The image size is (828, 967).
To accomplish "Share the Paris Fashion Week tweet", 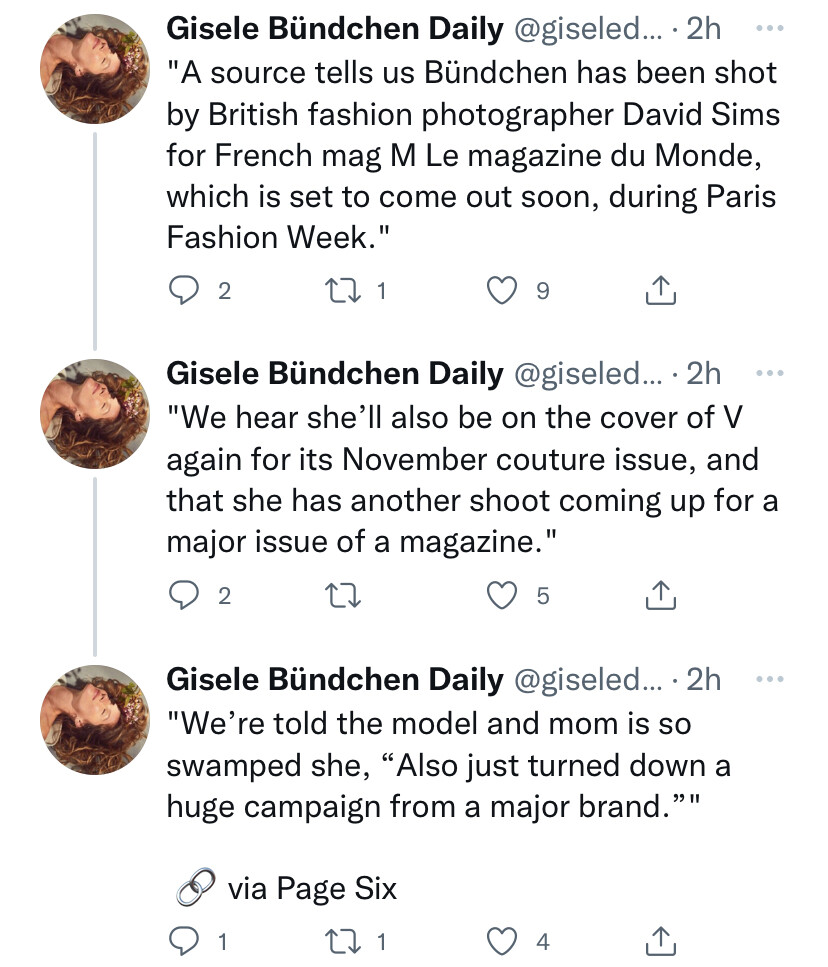I will click(x=660, y=291).
